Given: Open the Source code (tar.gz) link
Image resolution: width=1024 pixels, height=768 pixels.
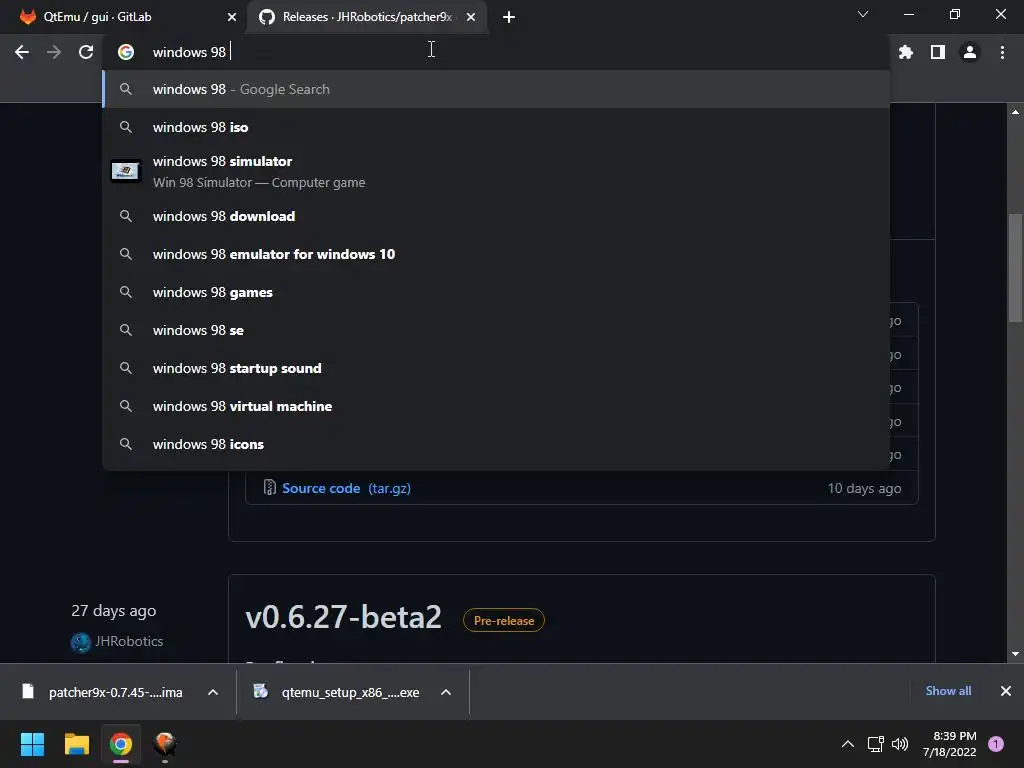Looking at the screenshot, I should coord(346,488).
